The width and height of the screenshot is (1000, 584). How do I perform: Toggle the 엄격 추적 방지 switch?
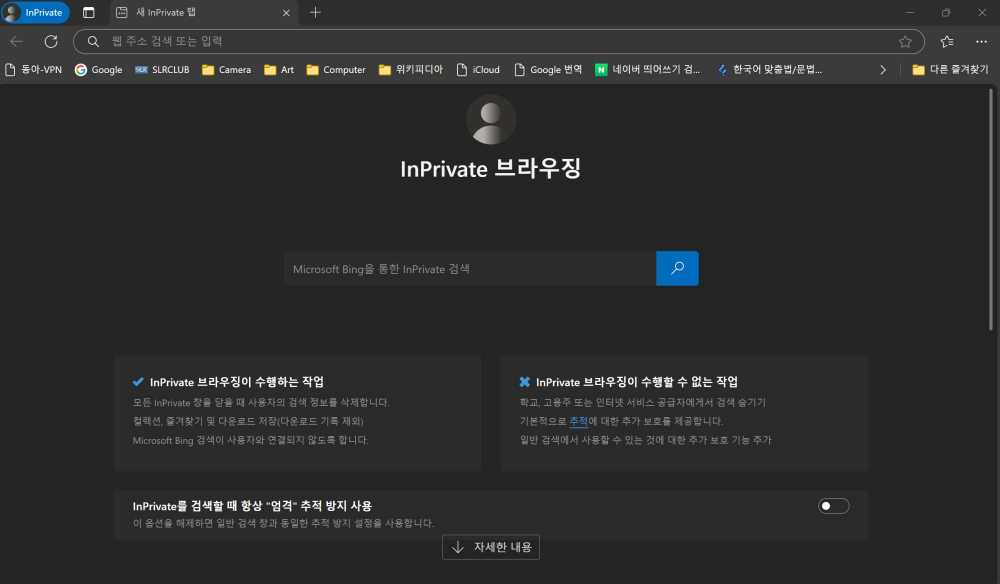(834, 506)
